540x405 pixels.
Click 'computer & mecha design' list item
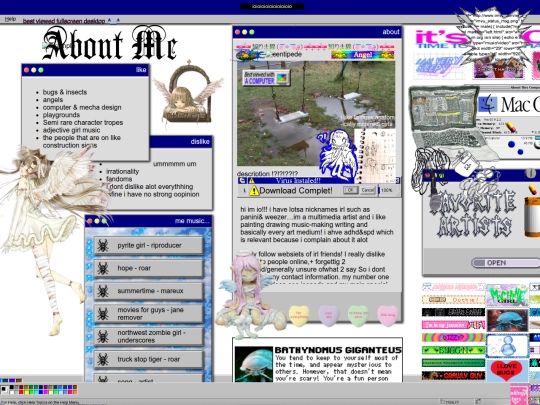coord(82,107)
